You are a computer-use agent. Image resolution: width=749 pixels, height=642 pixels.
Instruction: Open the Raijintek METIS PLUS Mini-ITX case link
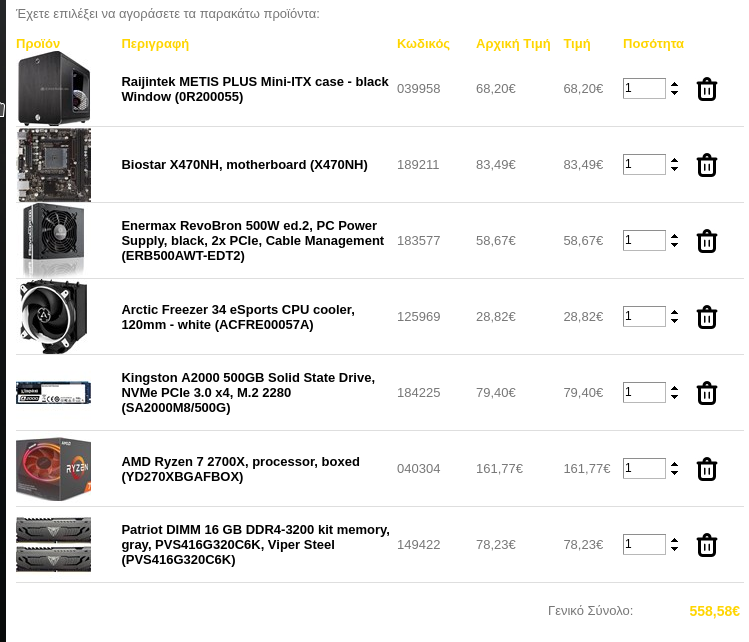tap(255, 89)
